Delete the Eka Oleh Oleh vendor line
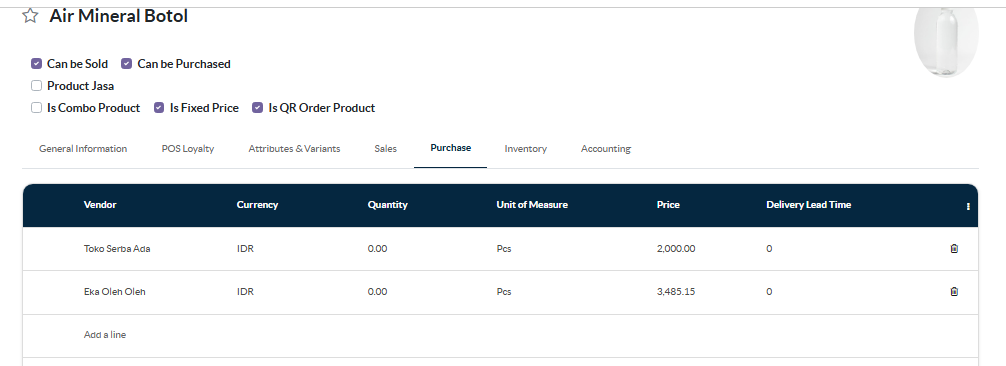The height and width of the screenshot is (366, 1006). point(954,292)
